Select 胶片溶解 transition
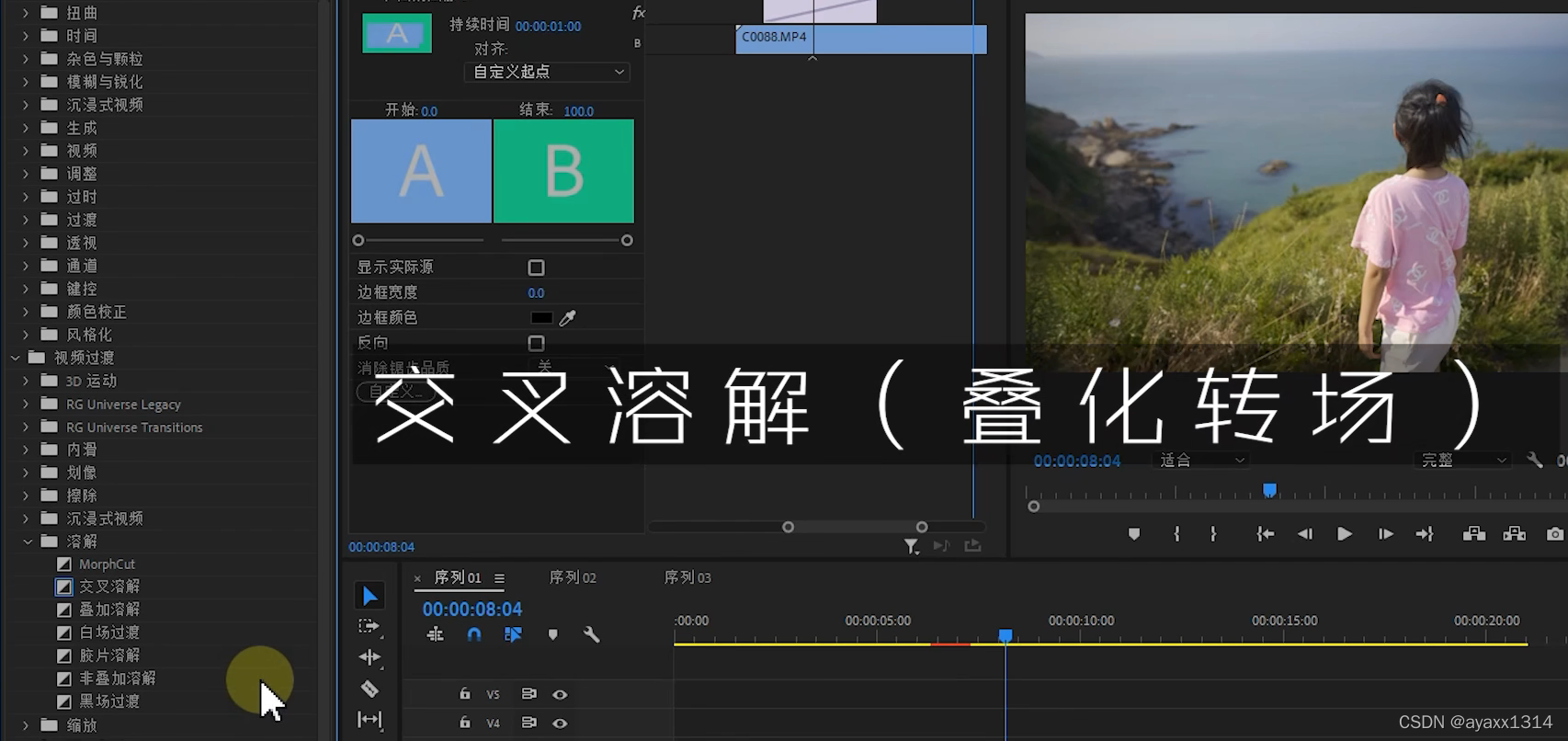The height and width of the screenshot is (741, 1568). (x=109, y=655)
